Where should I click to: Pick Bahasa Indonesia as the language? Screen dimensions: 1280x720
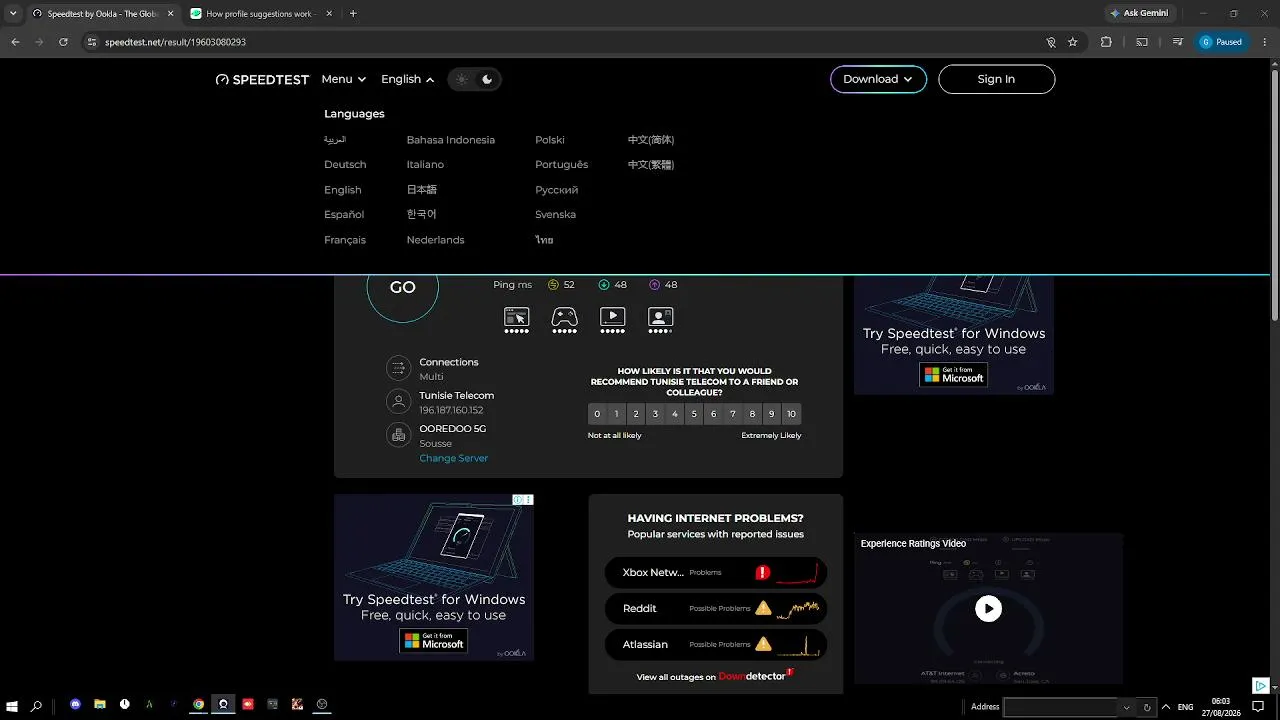pyautogui.click(x=451, y=140)
